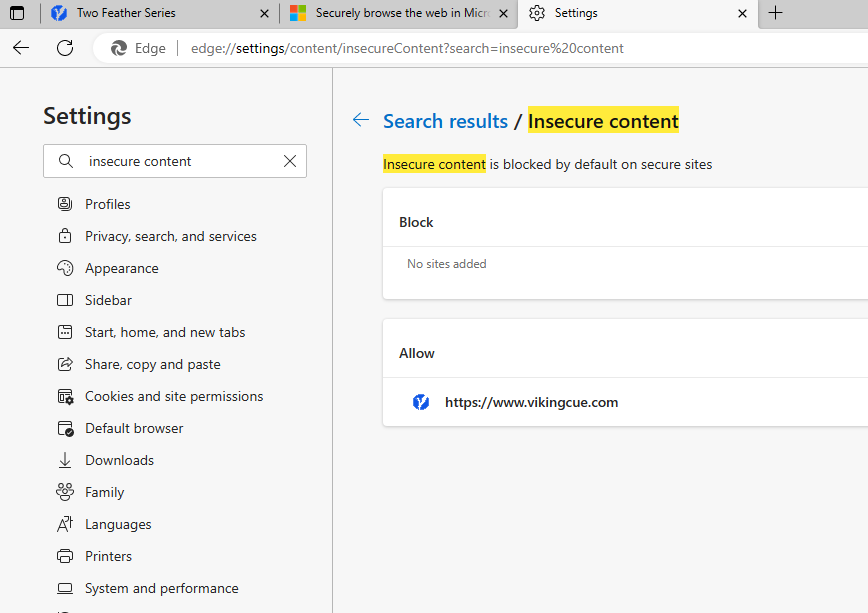This screenshot has height=613, width=868.
Task: Open the tab actions menu icon
Action: click(x=17, y=13)
